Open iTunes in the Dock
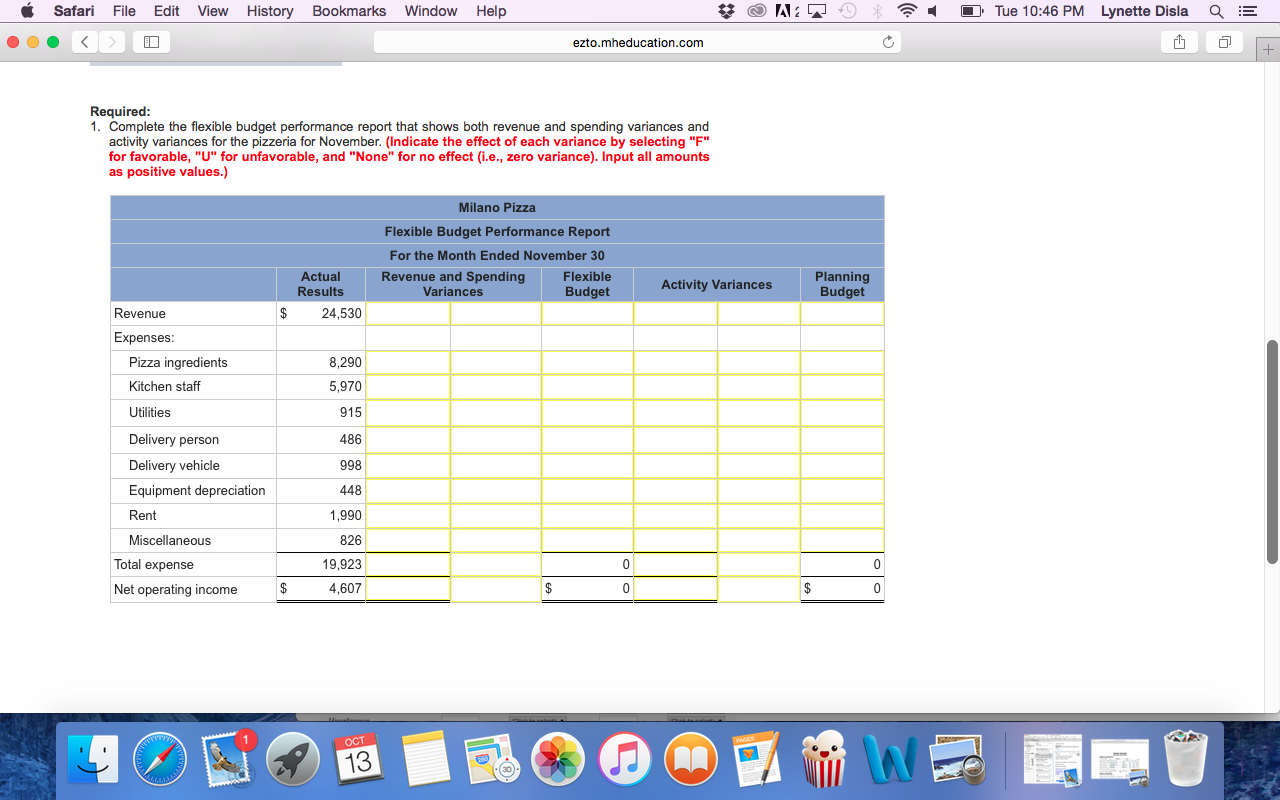1280x800 pixels. 625,759
